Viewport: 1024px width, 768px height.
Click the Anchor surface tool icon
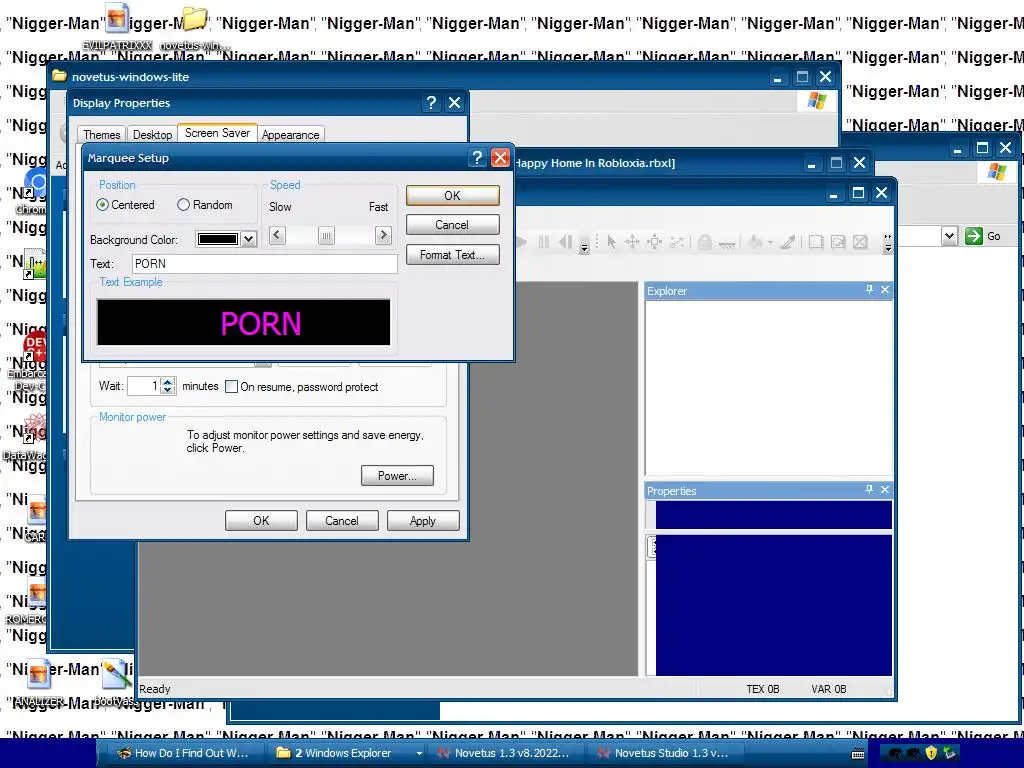[x=727, y=244]
